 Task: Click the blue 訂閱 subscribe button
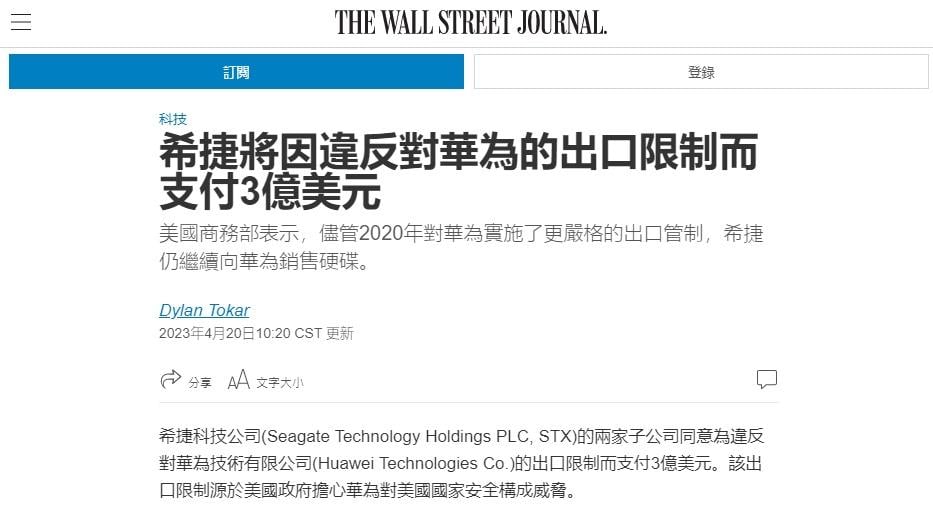pos(236,71)
